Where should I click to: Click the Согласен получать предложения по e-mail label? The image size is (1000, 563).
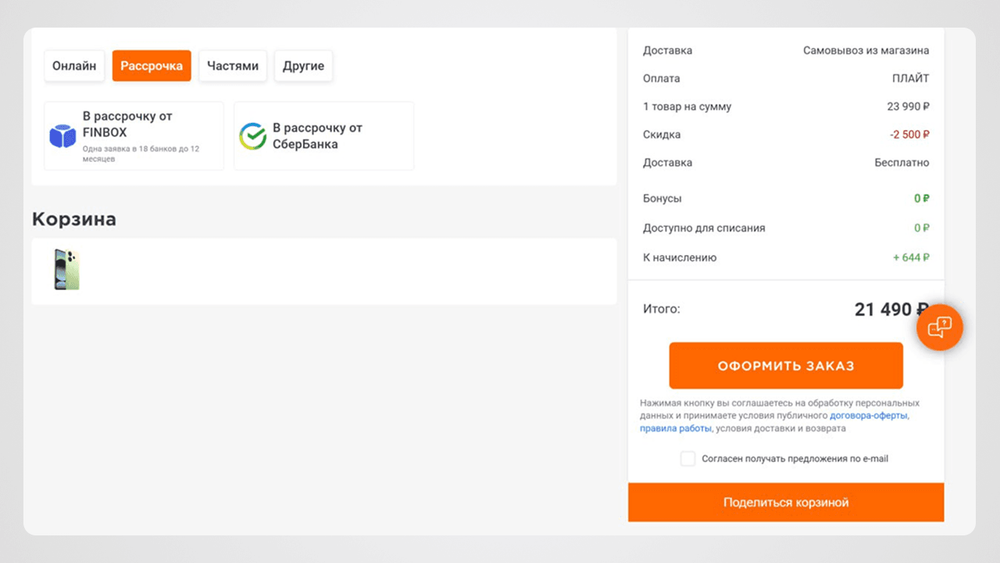tap(795, 459)
